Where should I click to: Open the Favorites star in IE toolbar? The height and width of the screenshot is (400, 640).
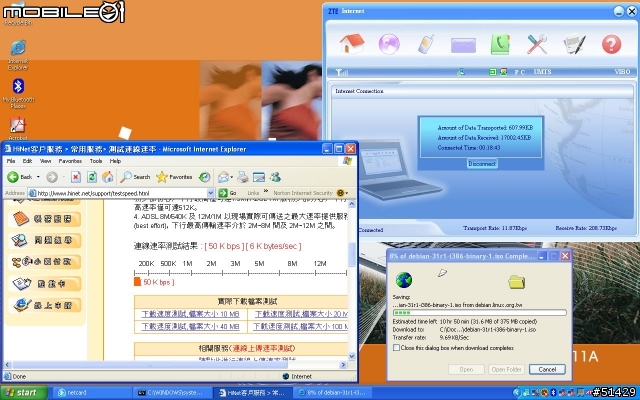[x=174, y=177]
